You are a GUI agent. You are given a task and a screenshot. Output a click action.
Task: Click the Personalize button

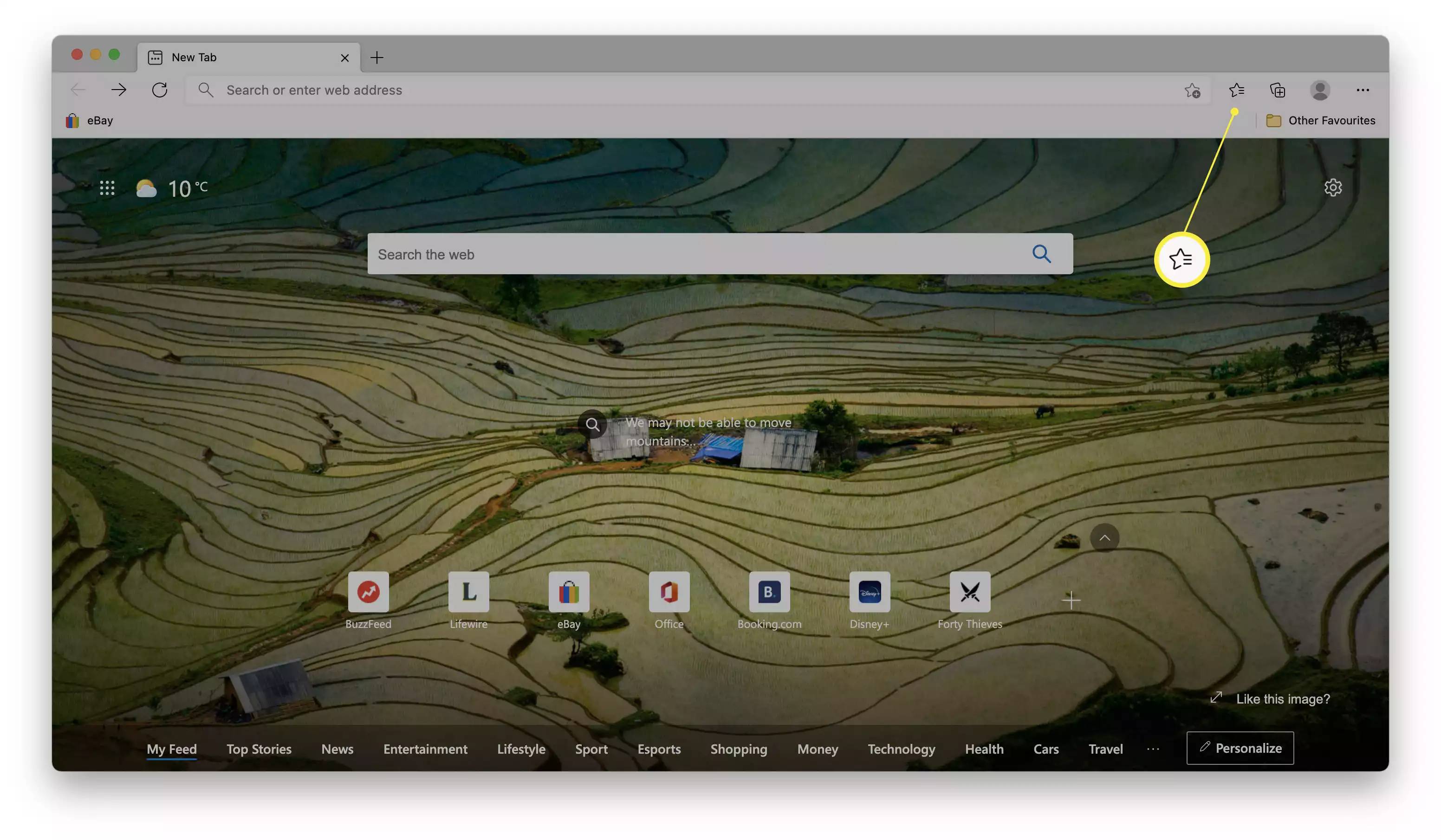[x=1240, y=747]
